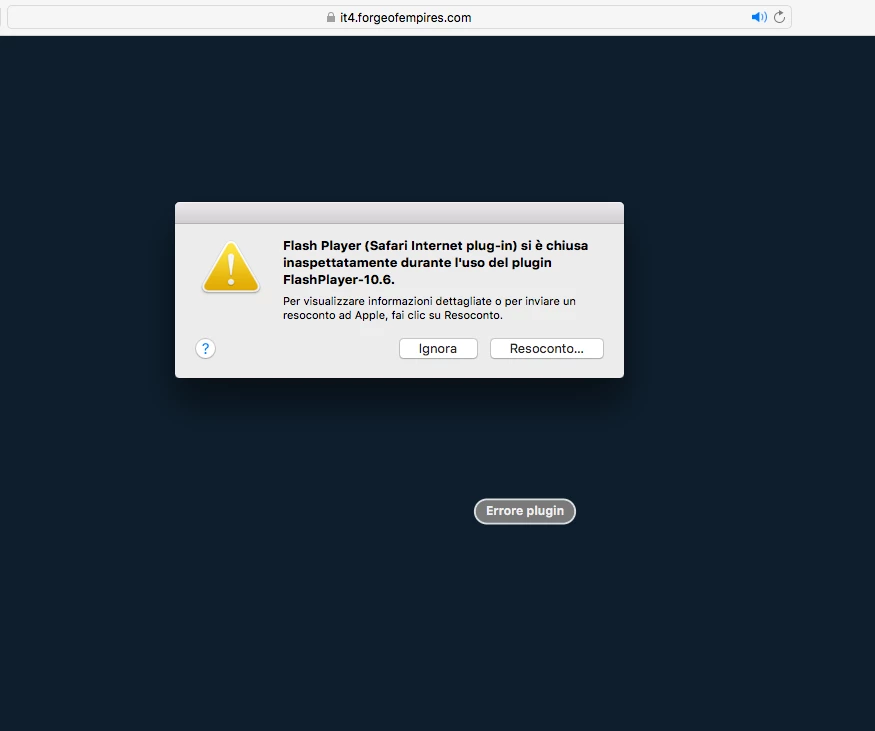The height and width of the screenshot is (731, 875).
Task: Click the 'Per visualizzare informazioni dettagliate' text
Action: point(429,308)
